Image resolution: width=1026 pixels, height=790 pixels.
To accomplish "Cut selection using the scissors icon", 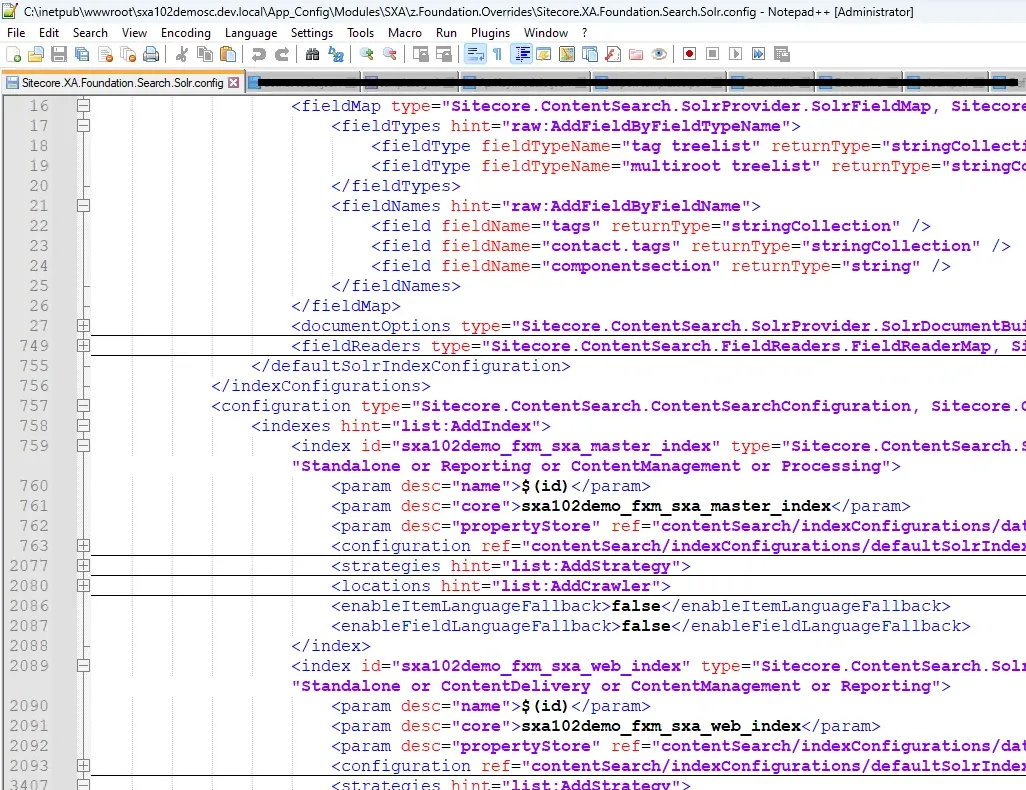I will click(182, 54).
